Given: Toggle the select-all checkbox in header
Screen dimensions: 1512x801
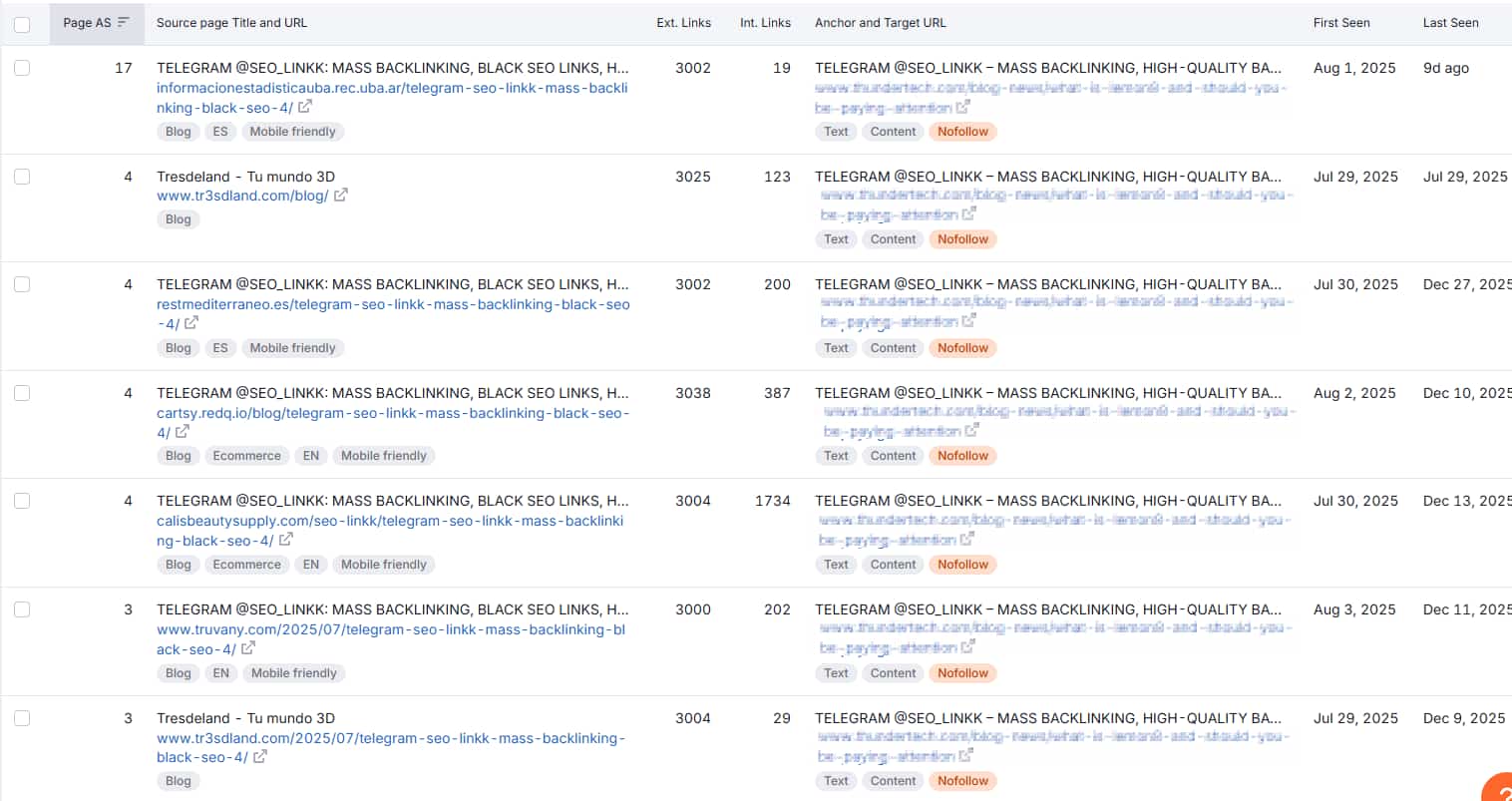Looking at the screenshot, I should pyautogui.click(x=22, y=24).
